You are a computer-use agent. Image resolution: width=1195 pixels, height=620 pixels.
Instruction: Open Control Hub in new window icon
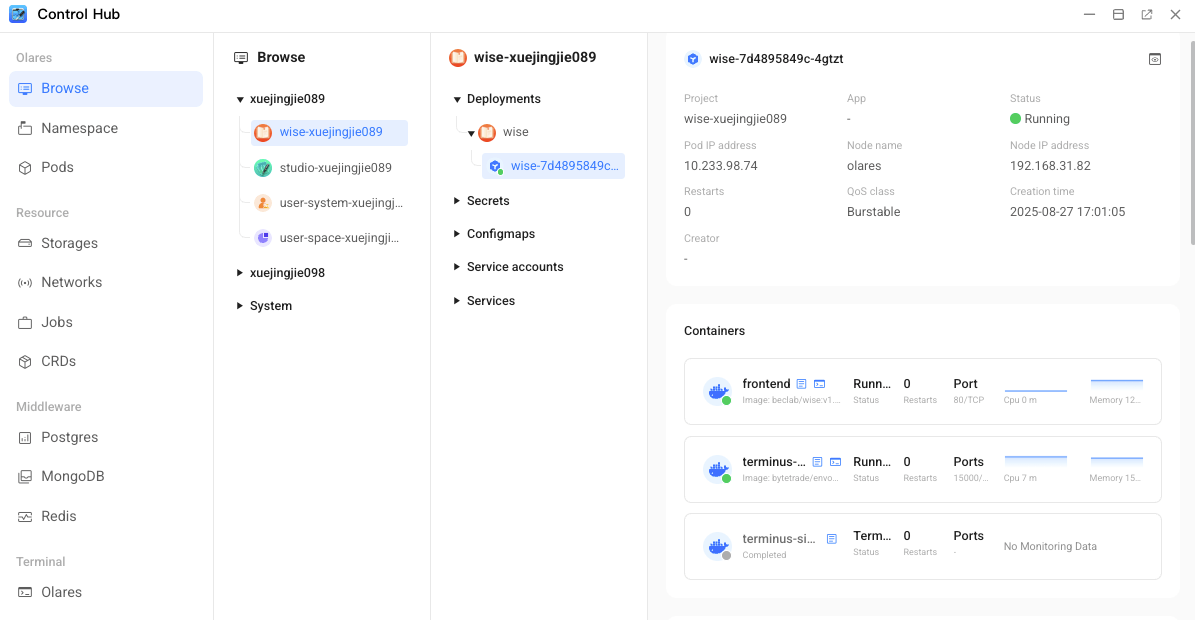tap(1146, 15)
